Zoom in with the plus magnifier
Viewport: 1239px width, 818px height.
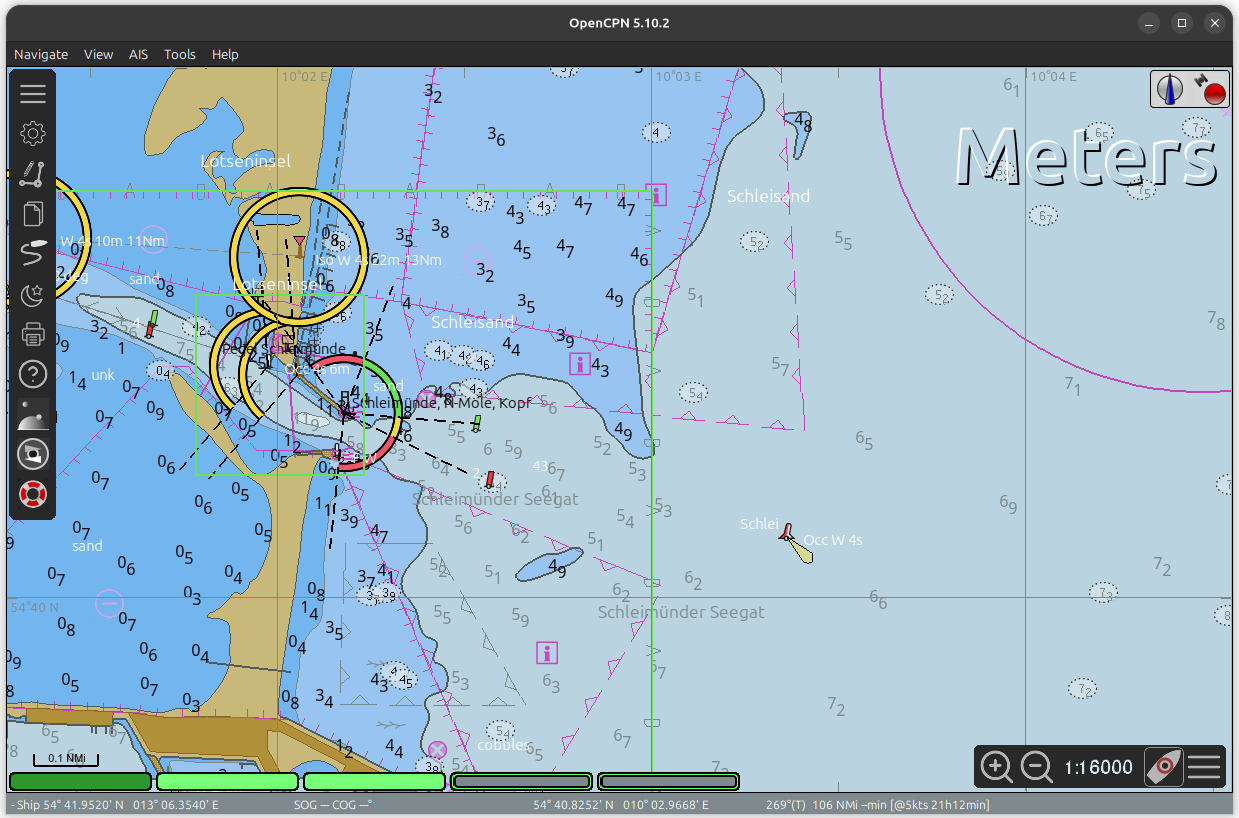[996, 767]
